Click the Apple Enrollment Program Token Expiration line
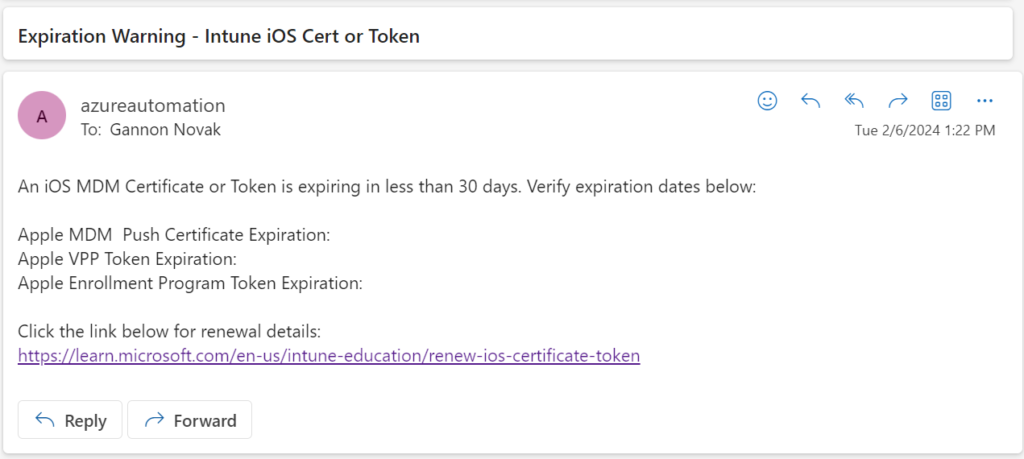The width and height of the screenshot is (1024, 459). [190, 283]
